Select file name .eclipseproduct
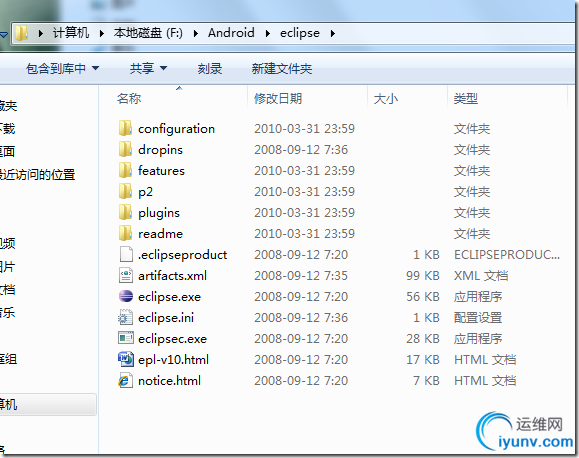This screenshot has width=579, height=458. [x=182, y=255]
